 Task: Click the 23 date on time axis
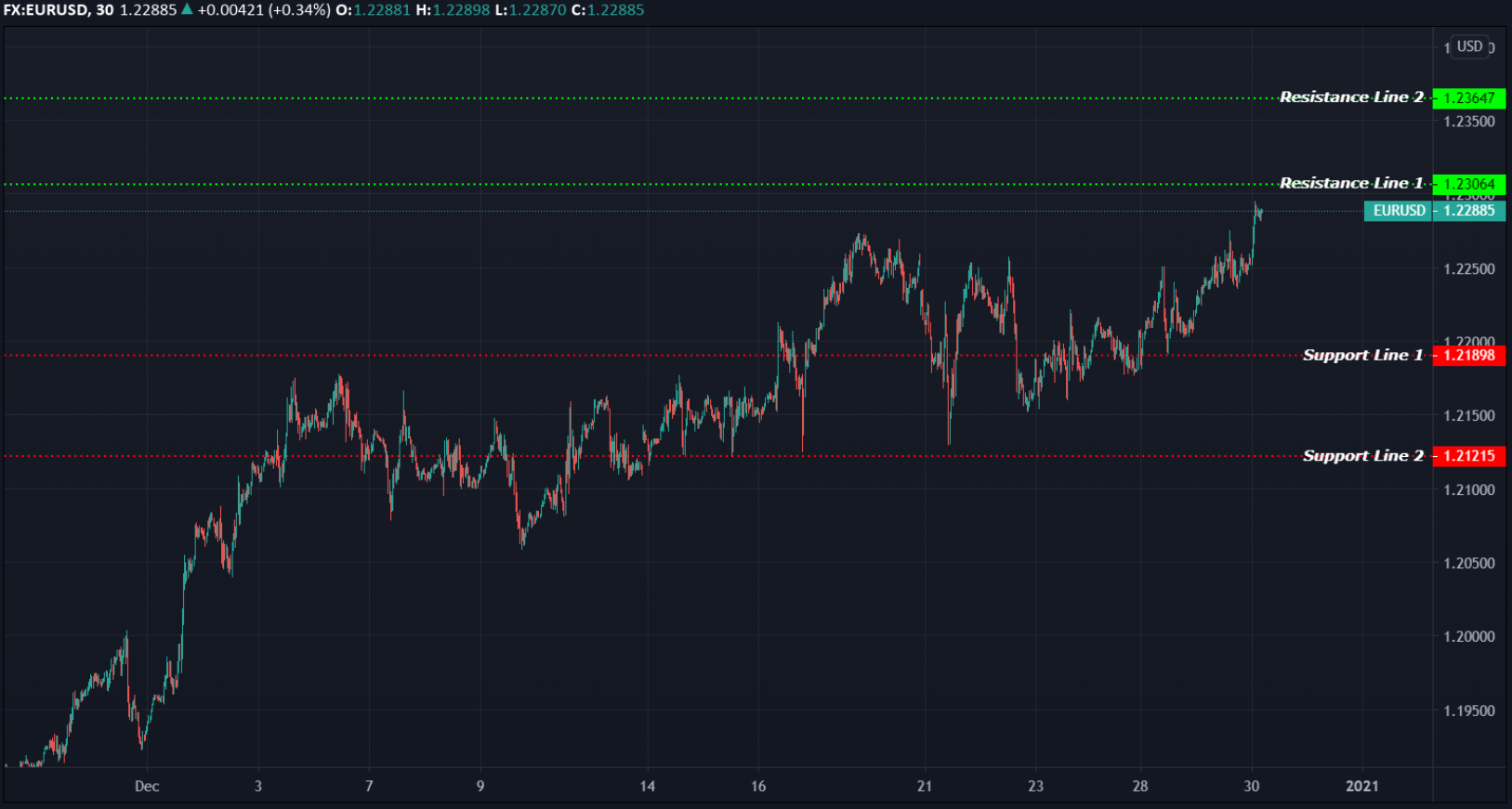pos(1035,787)
